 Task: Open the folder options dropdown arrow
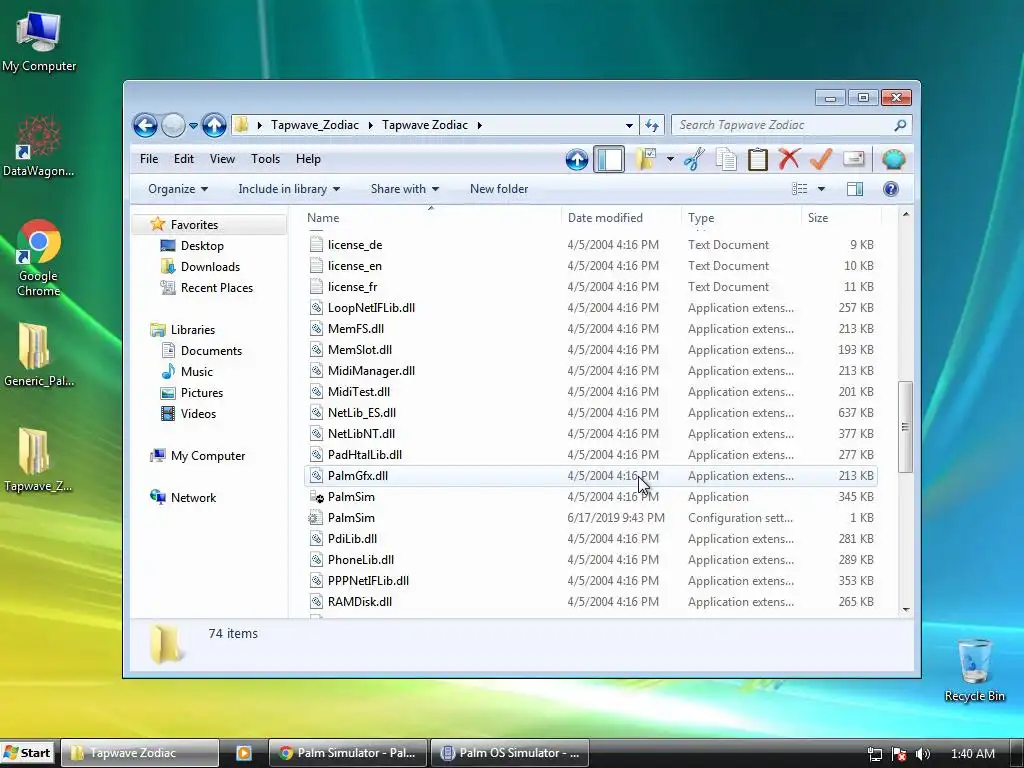(670, 159)
